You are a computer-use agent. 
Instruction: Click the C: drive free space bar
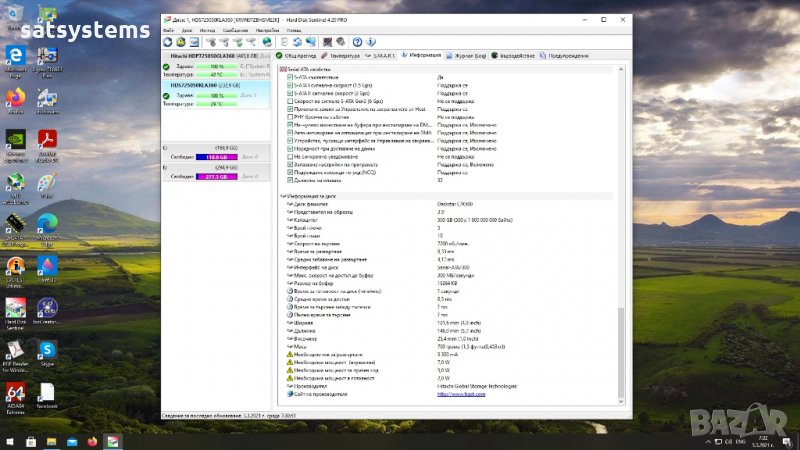click(218, 157)
